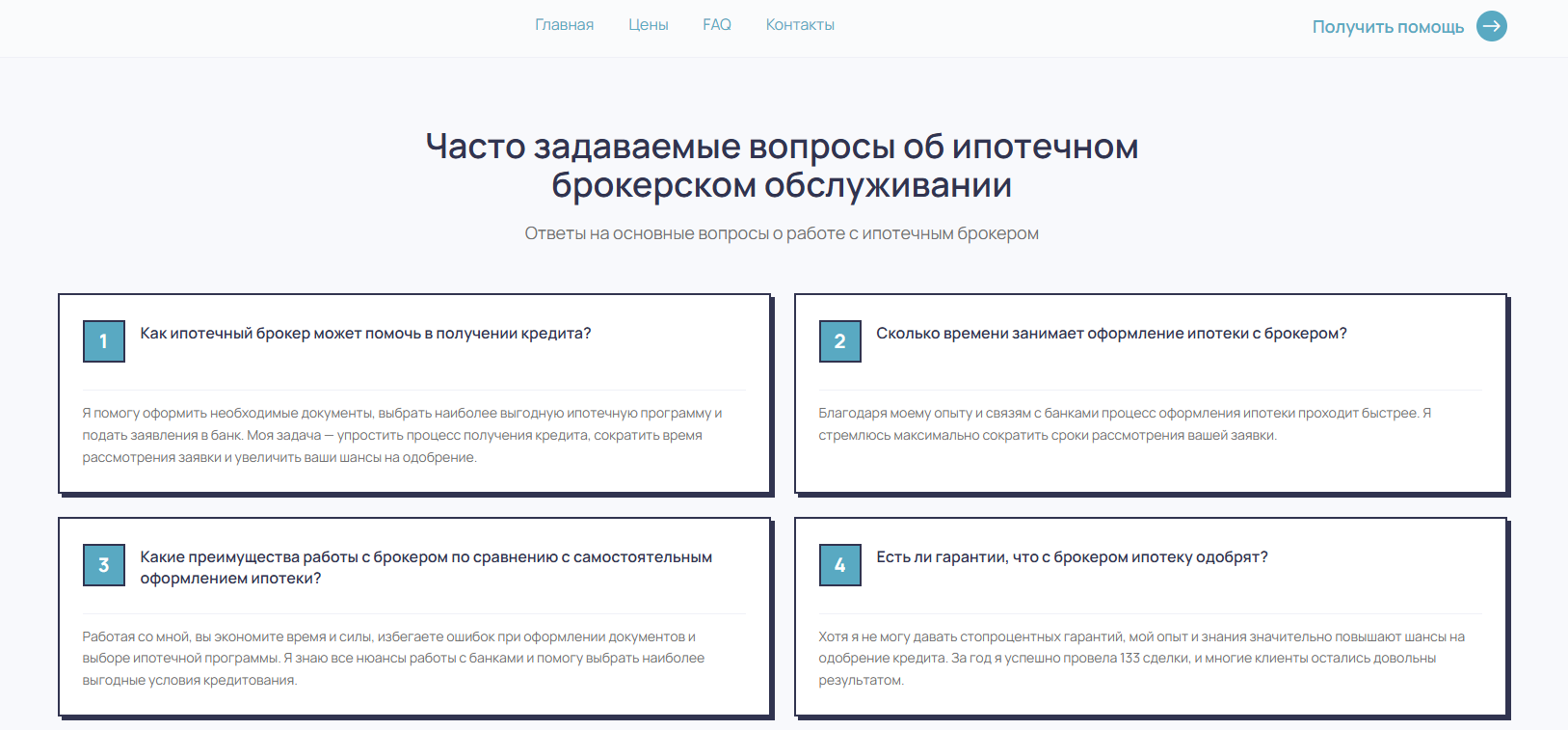The height and width of the screenshot is (730, 1568).
Task: Click the main heading 'Часто задаваемые вопросы'
Action: coord(782,165)
